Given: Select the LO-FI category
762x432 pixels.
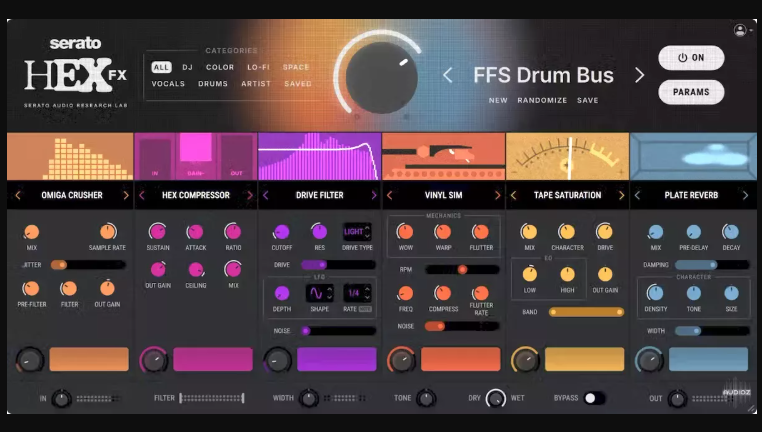Looking at the screenshot, I should [x=258, y=67].
